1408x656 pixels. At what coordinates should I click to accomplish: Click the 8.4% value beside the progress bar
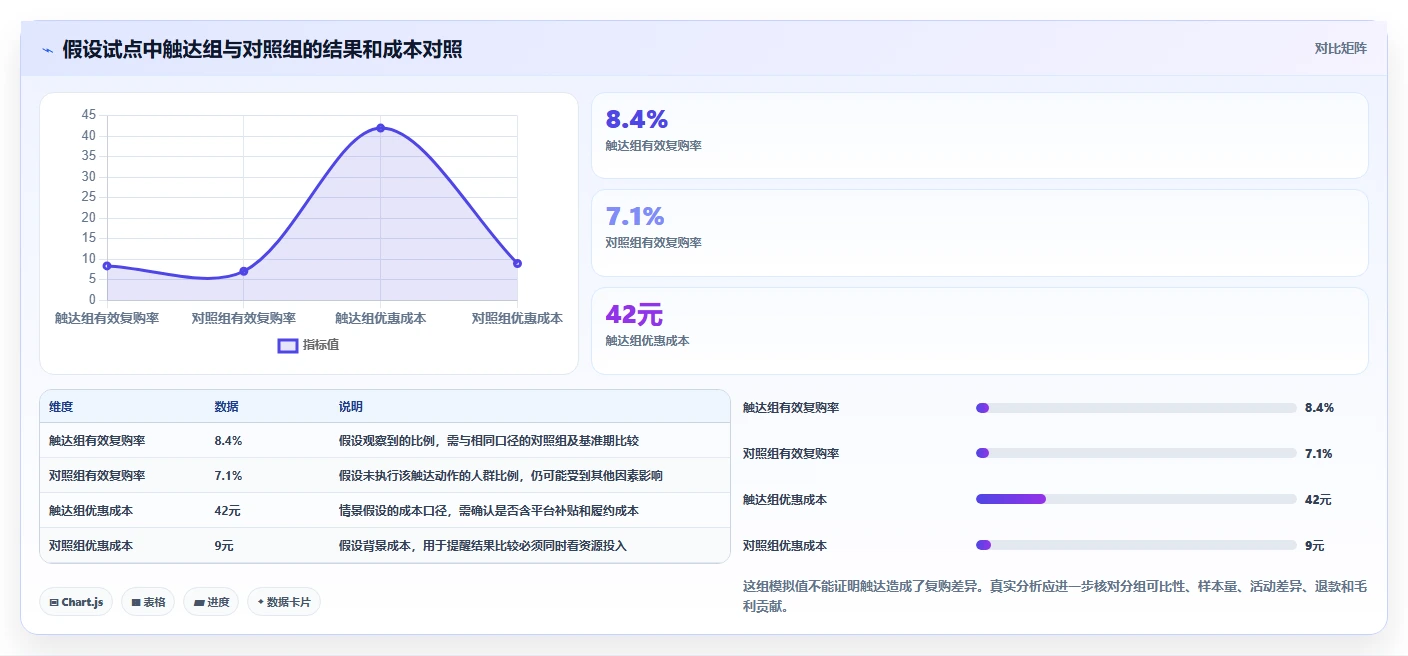pyautogui.click(x=1320, y=408)
